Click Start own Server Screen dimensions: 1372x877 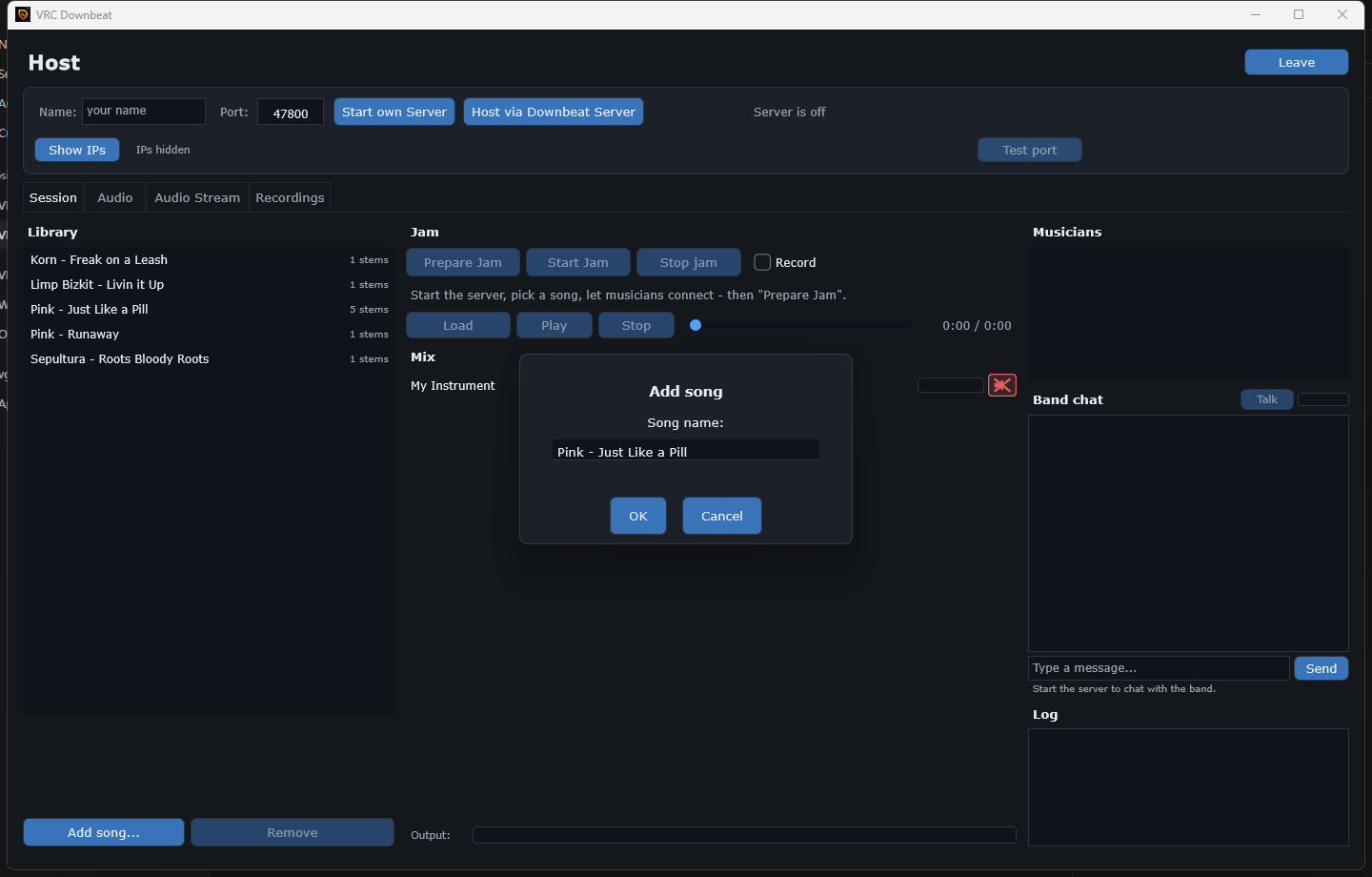pyautogui.click(x=394, y=112)
